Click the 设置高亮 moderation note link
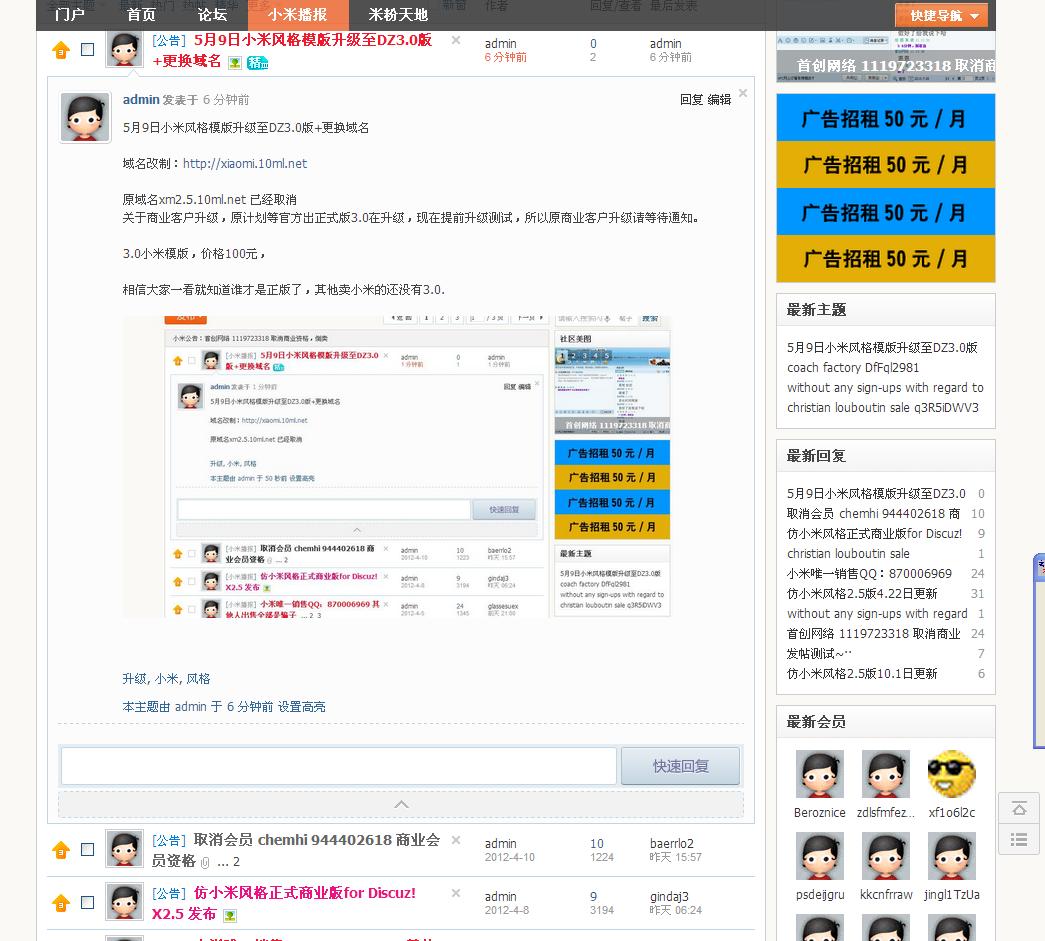 (x=301, y=706)
